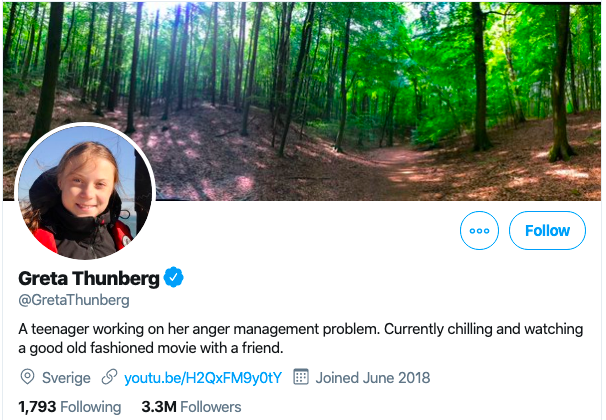Click the Joined June 2018 text
The height and width of the screenshot is (420, 606).
[373, 378]
